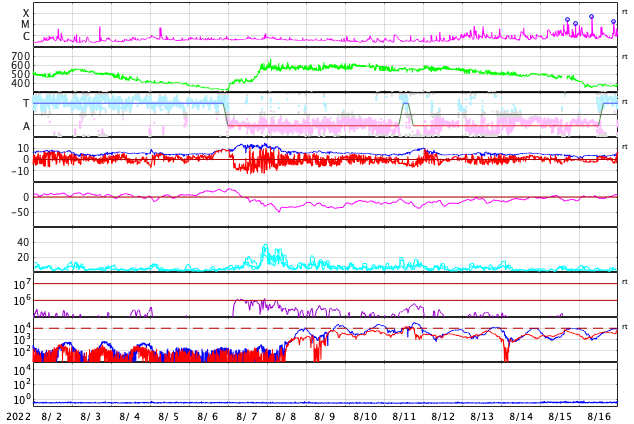
Task: Click the 600 label on the green panel
Action: point(21,65)
